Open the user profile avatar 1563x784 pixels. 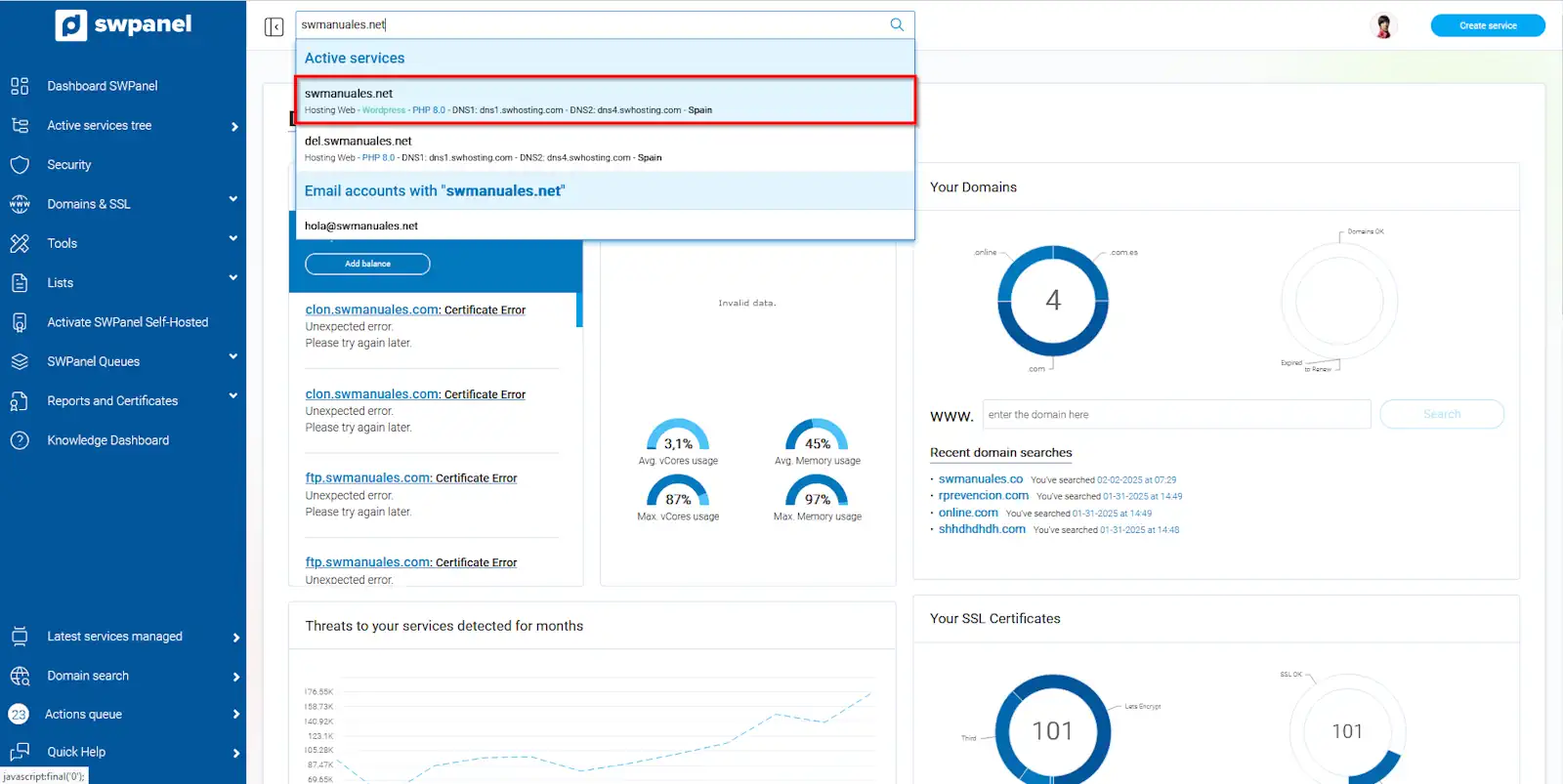tap(1382, 26)
